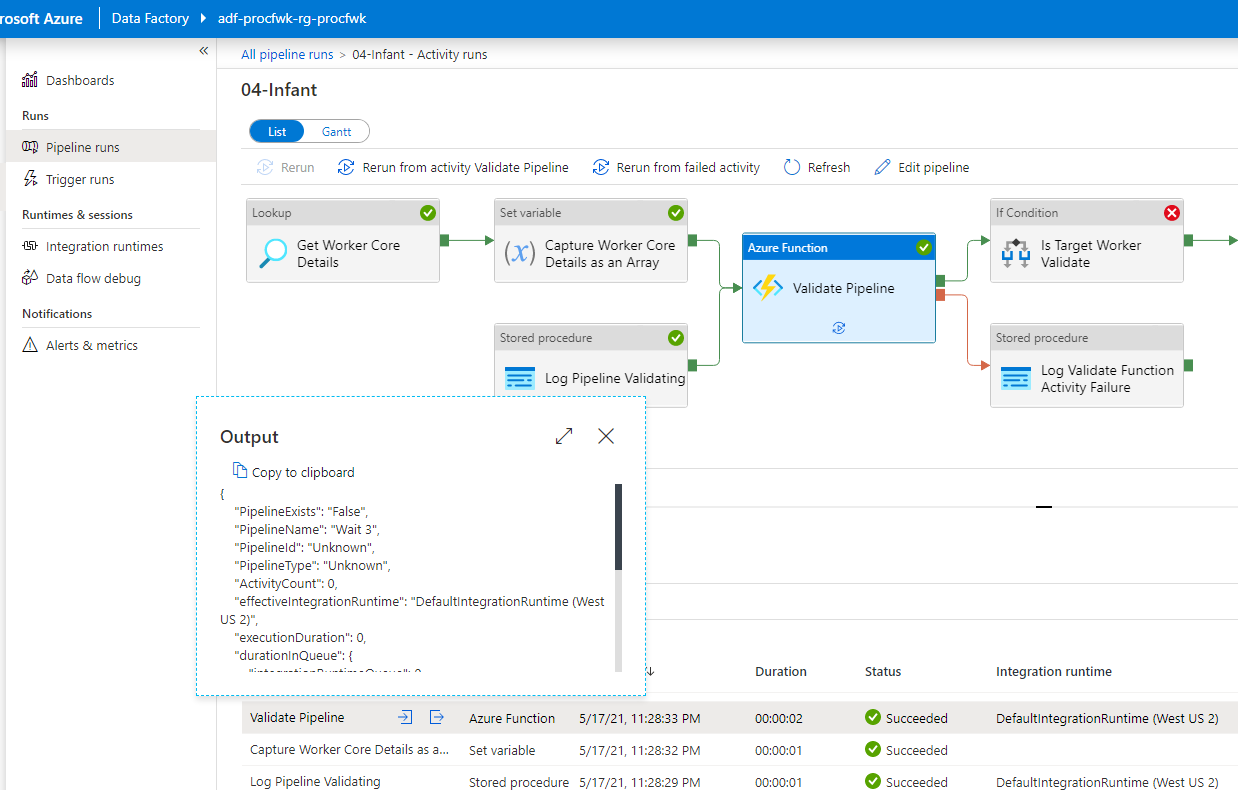Click the Lookup magnifier icon
Image resolution: width=1238 pixels, height=790 pixels.
(x=272, y=253)
